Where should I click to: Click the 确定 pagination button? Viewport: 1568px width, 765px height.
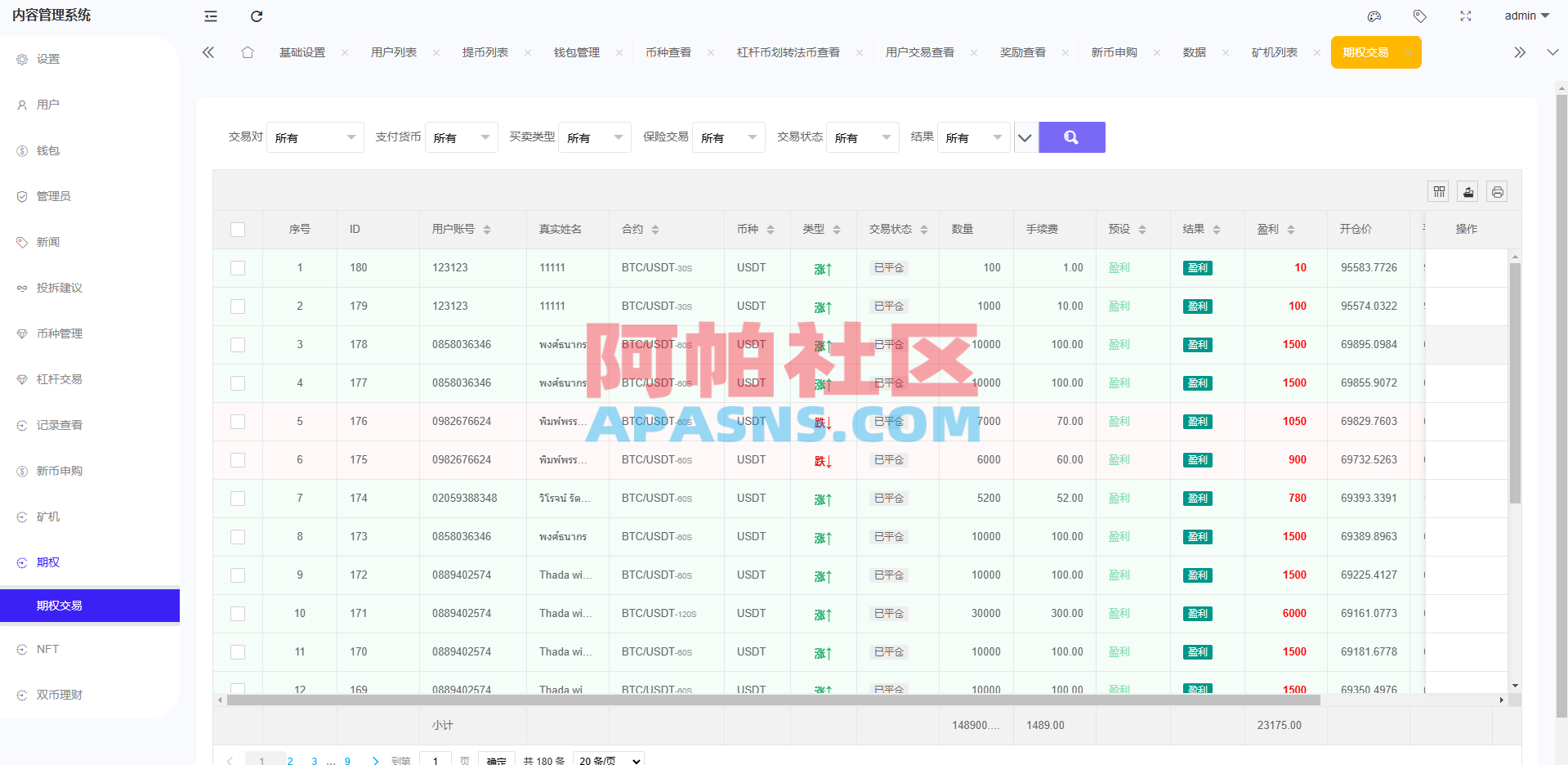coord(496,760)
